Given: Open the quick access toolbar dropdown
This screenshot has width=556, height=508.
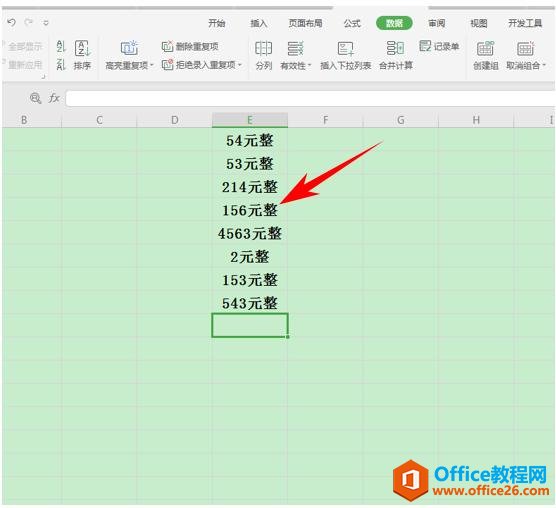Looking at the screenshot, I should click(46, 23).
